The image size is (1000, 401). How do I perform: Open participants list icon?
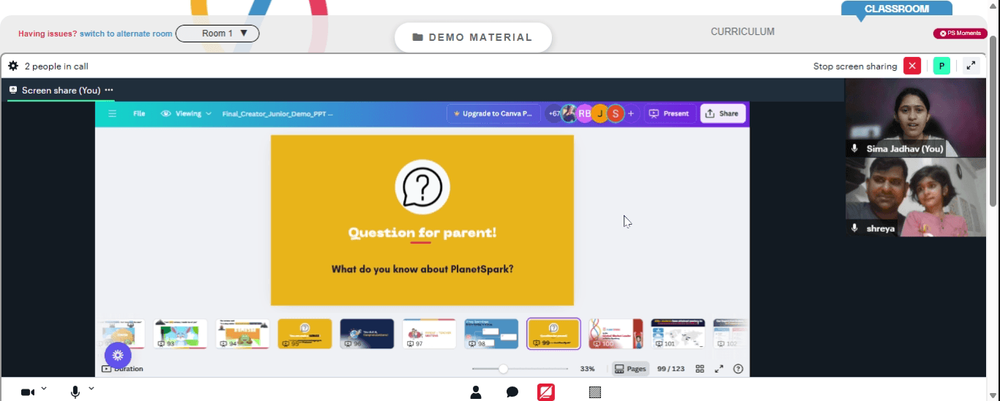tap(476, 392)
